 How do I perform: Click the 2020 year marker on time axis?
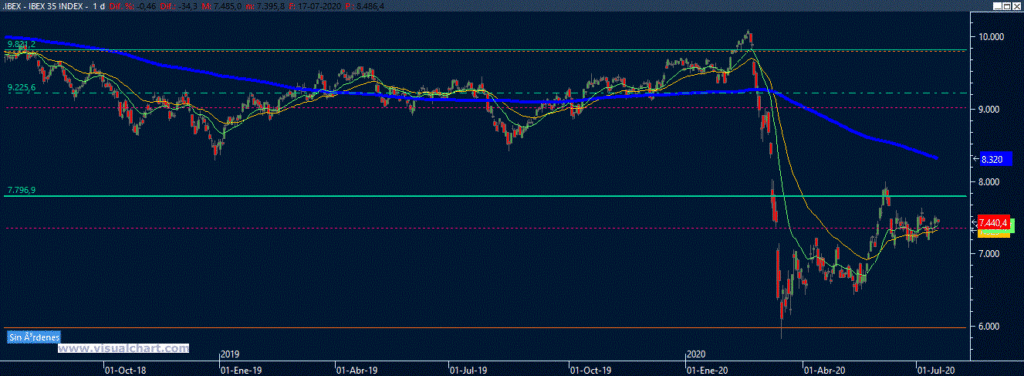click(x=696, y=354)
